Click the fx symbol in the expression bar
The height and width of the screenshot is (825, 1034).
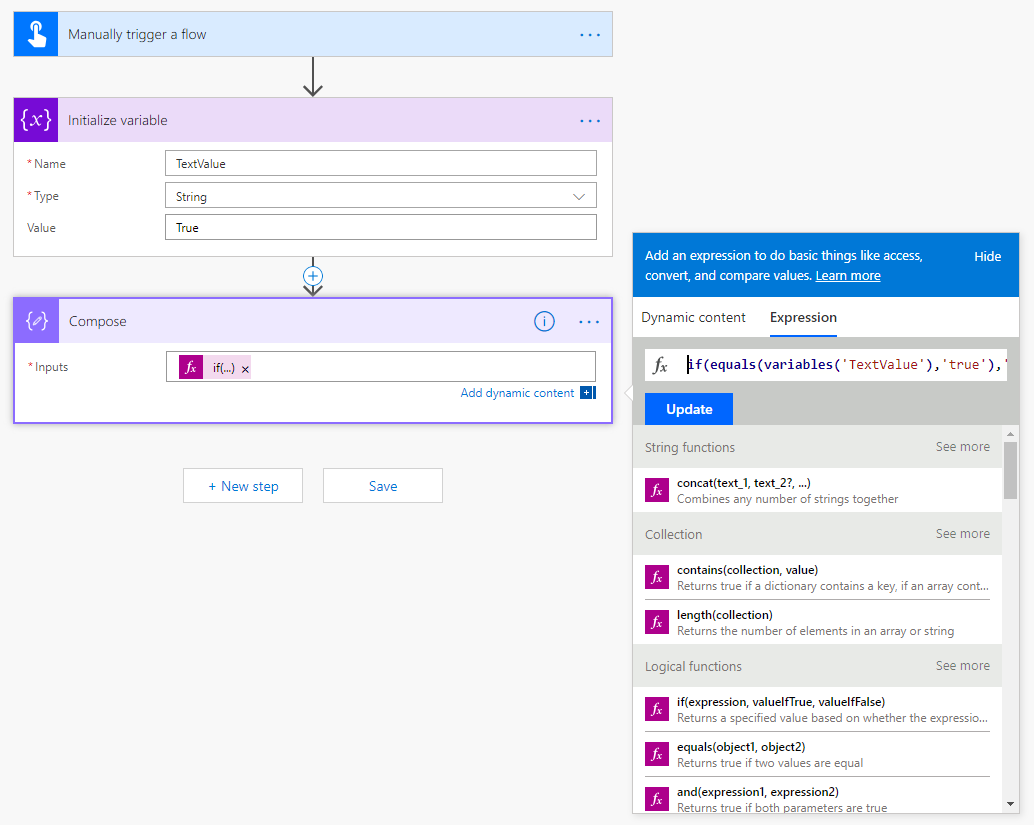[x=660, y=365]
